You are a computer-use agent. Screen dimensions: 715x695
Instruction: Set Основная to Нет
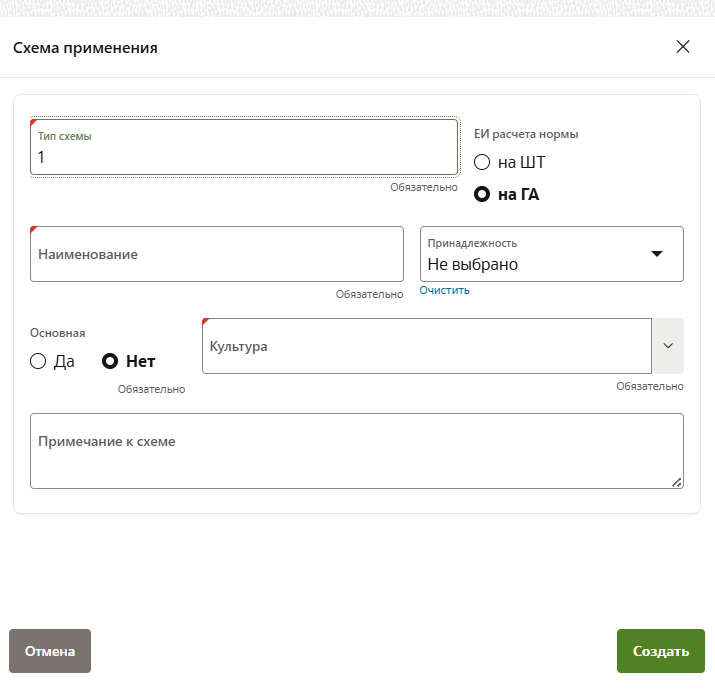(x=111, y=361)
